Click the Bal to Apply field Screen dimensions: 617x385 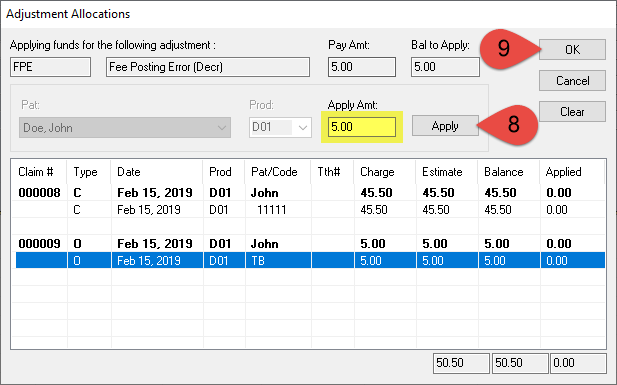[x=445, y=67]
